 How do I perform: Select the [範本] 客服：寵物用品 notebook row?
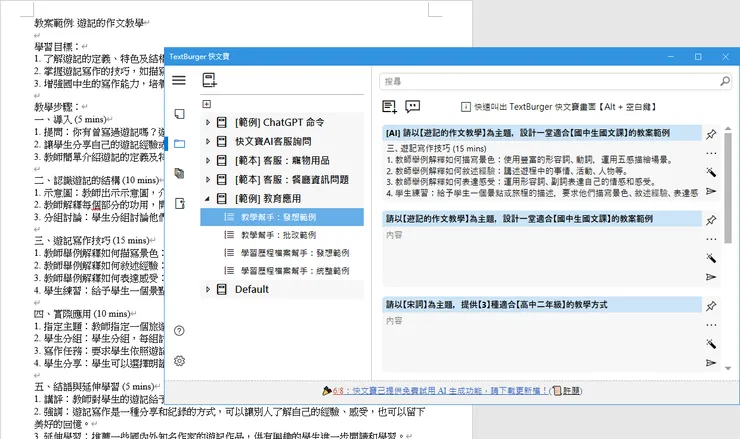282,160
